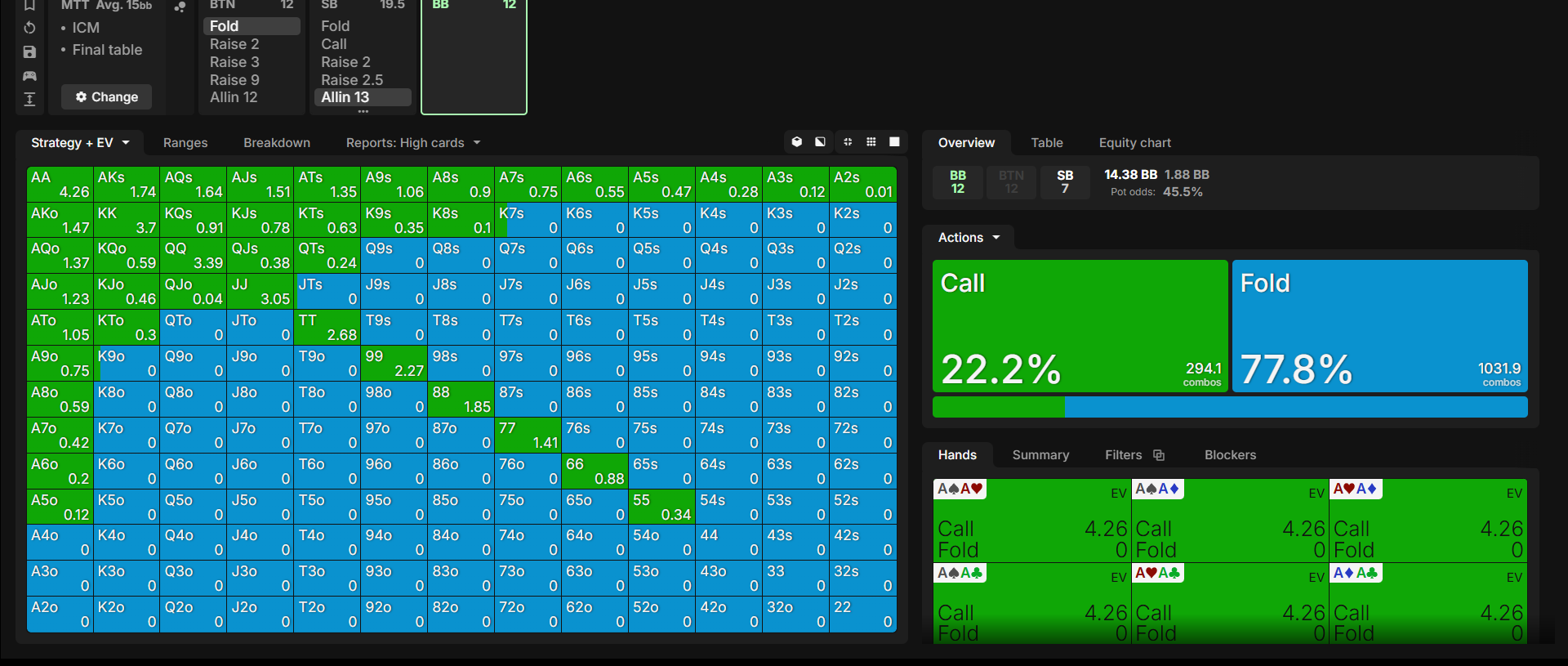1568x666 pixels.
Task: Click the blue Fold 77.8% action card
Action: (x=1379, y=326)
